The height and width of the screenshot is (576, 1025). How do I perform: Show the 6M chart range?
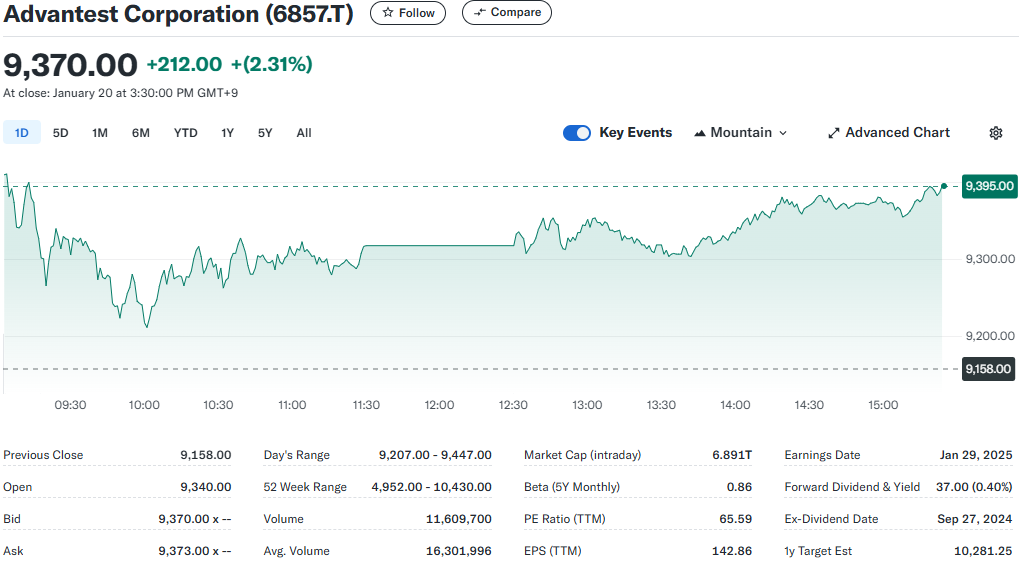140,133
